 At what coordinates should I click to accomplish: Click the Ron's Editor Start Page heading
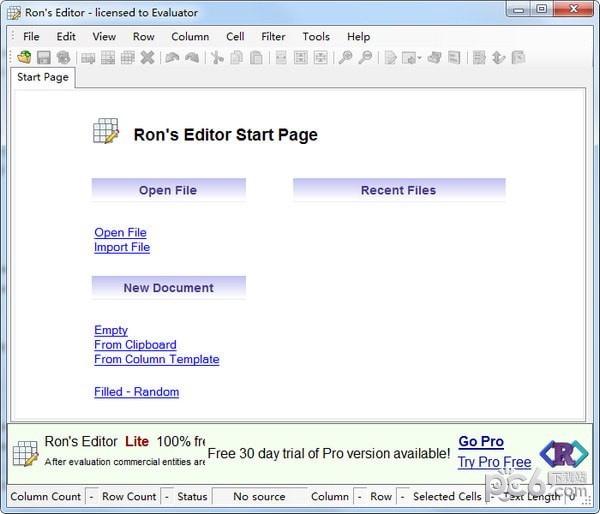click(x=226, y=135)
